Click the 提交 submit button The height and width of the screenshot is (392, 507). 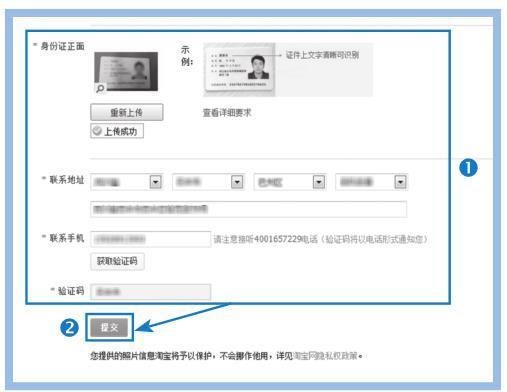[109, 327]
